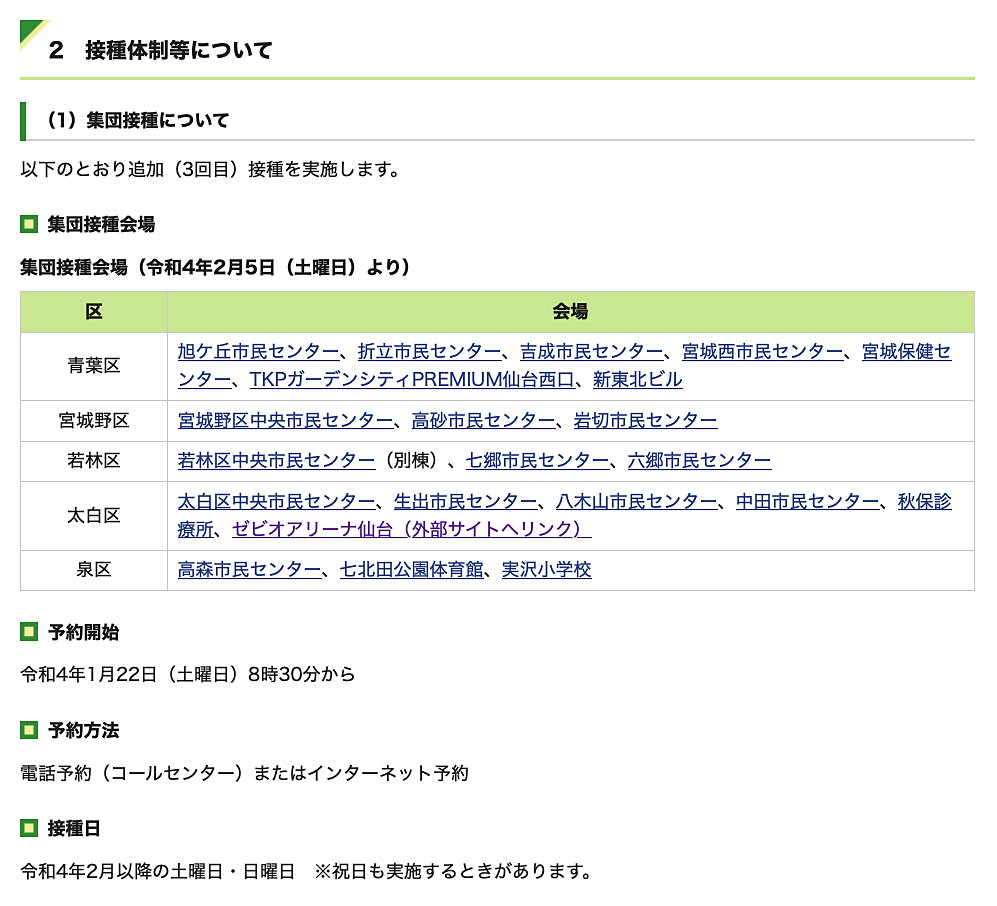Open the 旭ケ丘市民センター link
997x906 pixels.
258,352
